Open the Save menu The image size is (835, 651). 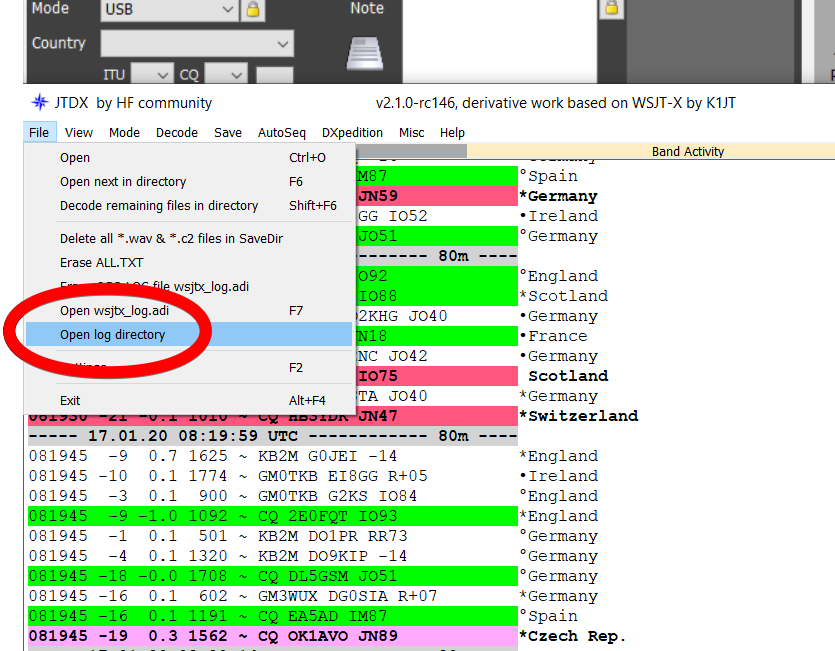coord(228,133)
